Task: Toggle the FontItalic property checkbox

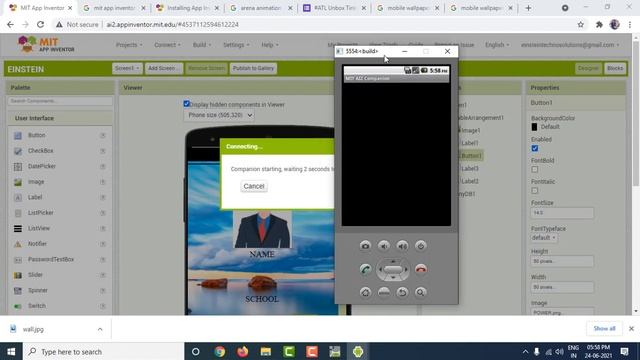Action: tap(535, 191)
